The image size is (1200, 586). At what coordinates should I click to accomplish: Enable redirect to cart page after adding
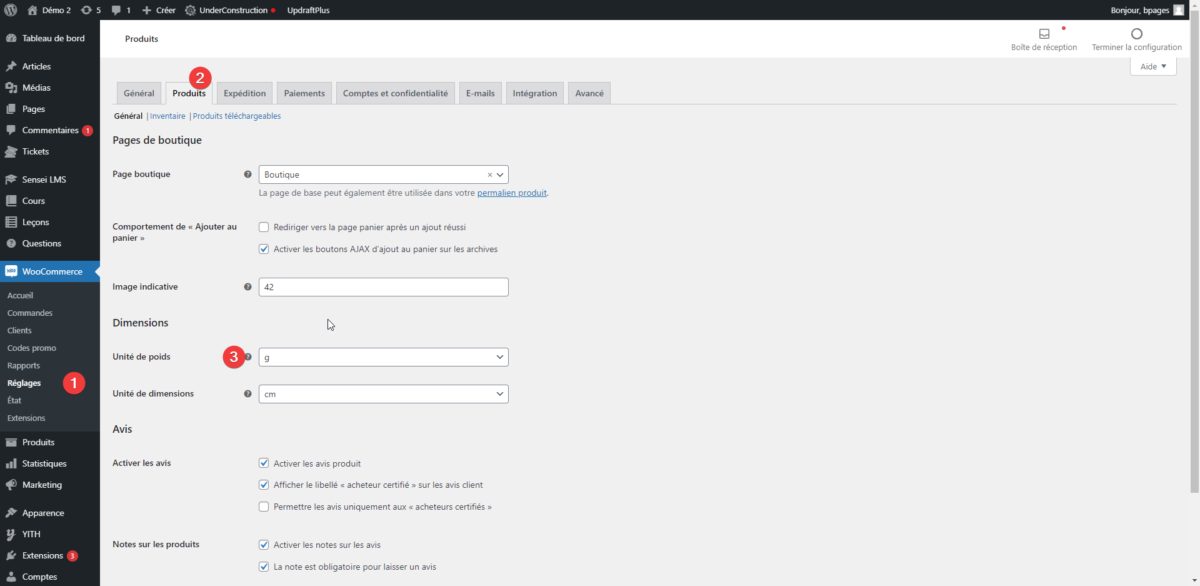coord(264,227)
